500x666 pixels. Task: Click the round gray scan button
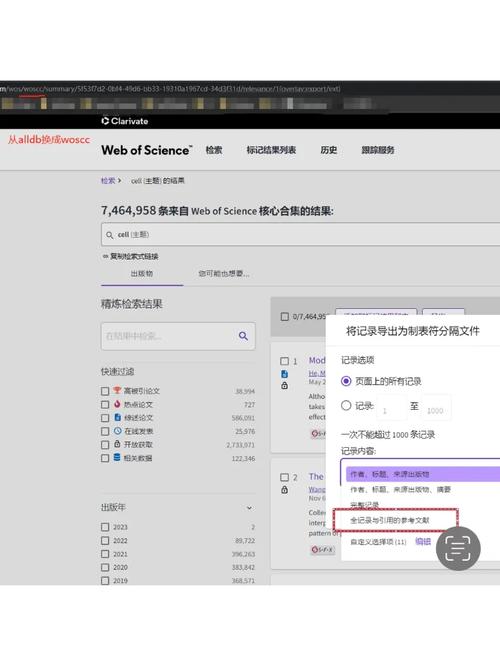pyautogui.click(x=458, y=548)
